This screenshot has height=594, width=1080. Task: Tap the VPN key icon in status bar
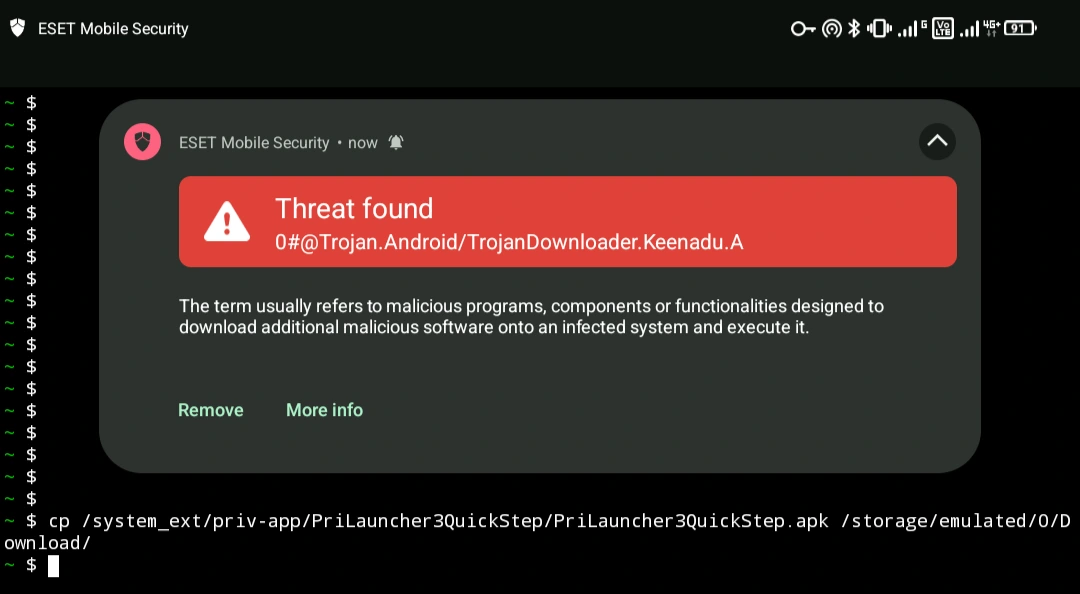(803, 28)
